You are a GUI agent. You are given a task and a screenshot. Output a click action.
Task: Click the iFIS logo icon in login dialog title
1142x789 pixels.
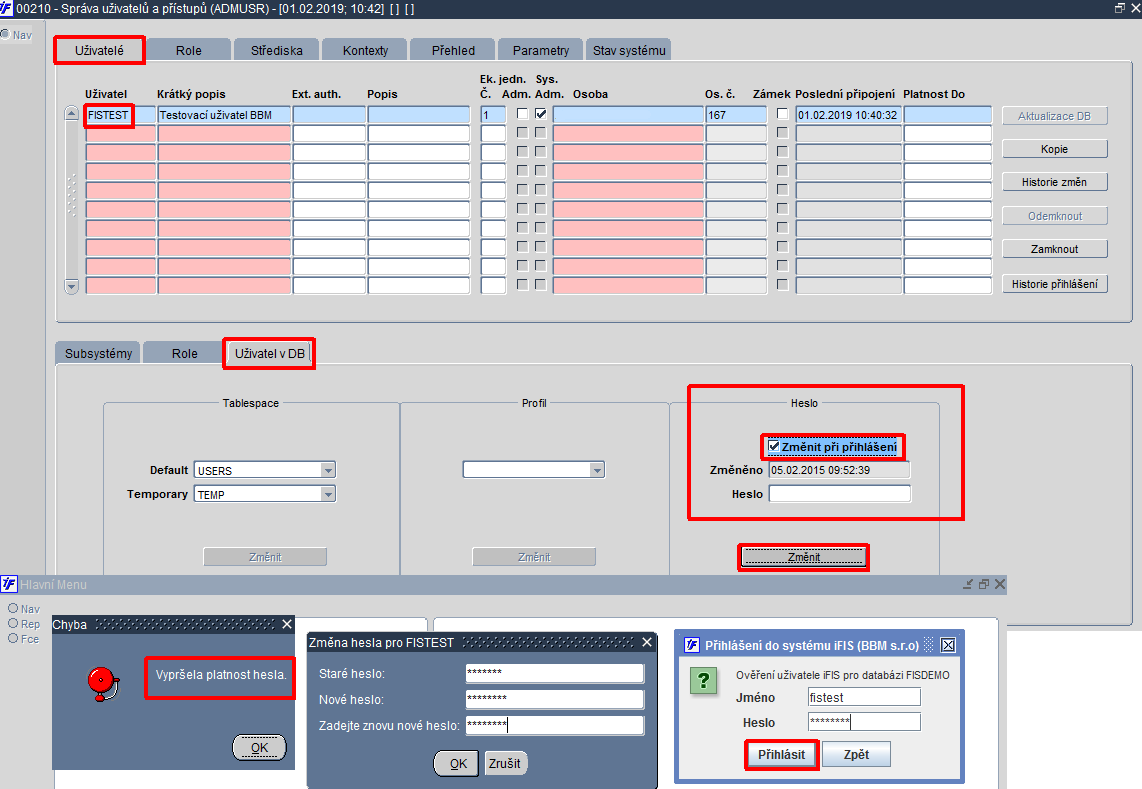692,645
